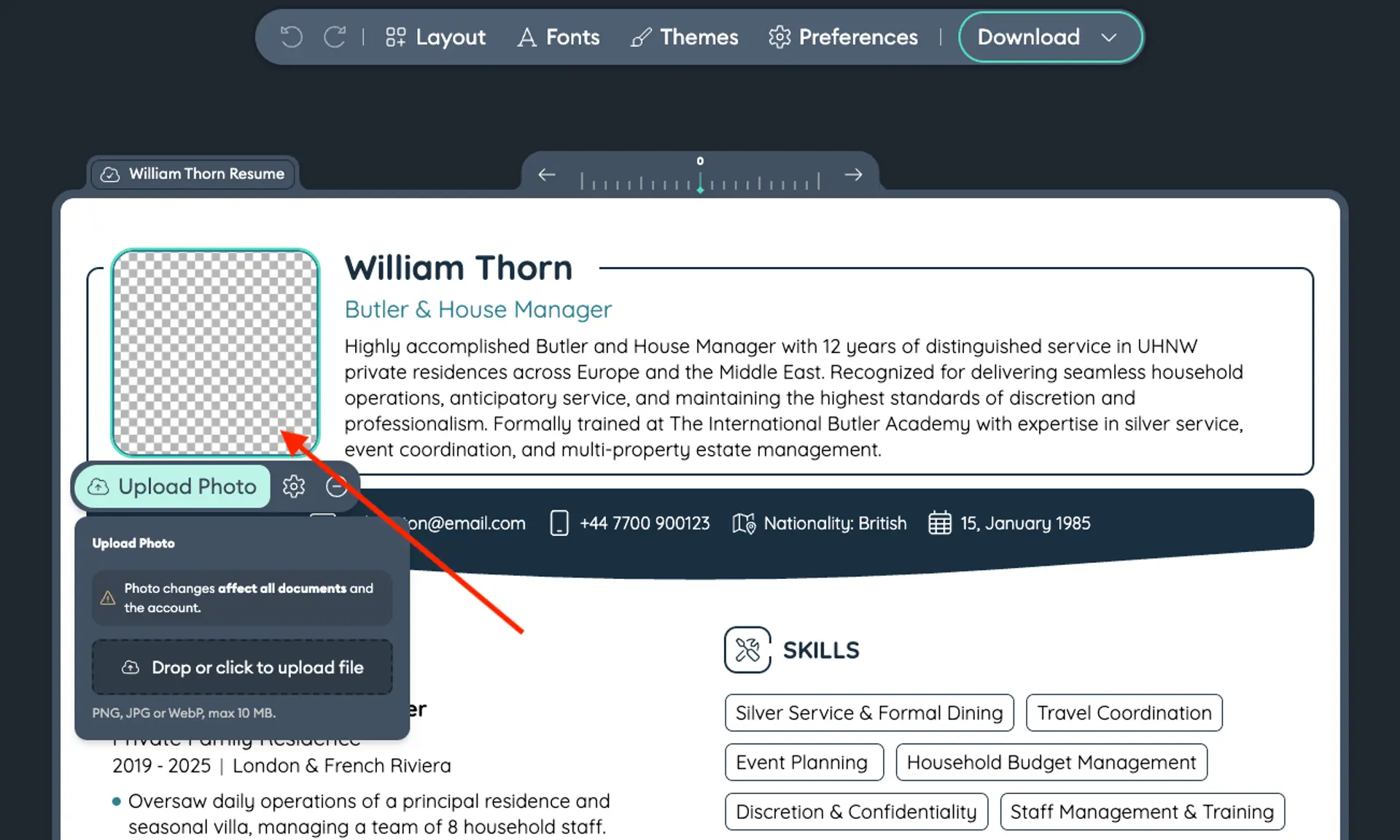Viewport: 1400px width, 840px height.
Task: Open the Layout menu
Action: click(x=435, y=37)
